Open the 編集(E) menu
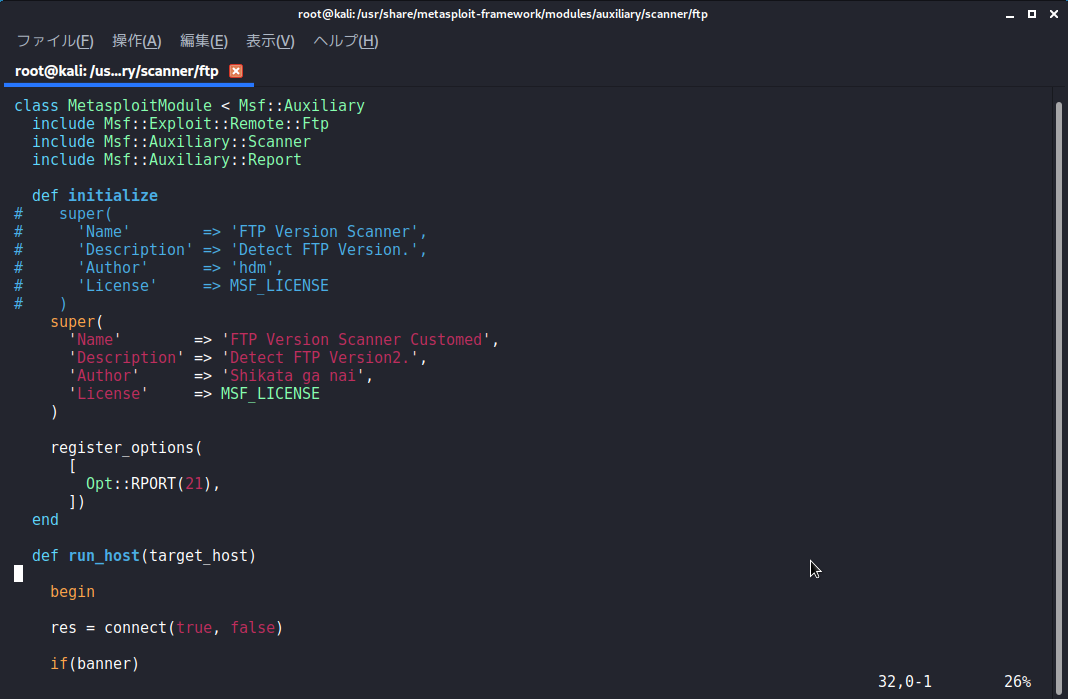This screenshot has height=699, width=1068. [204, 41]
